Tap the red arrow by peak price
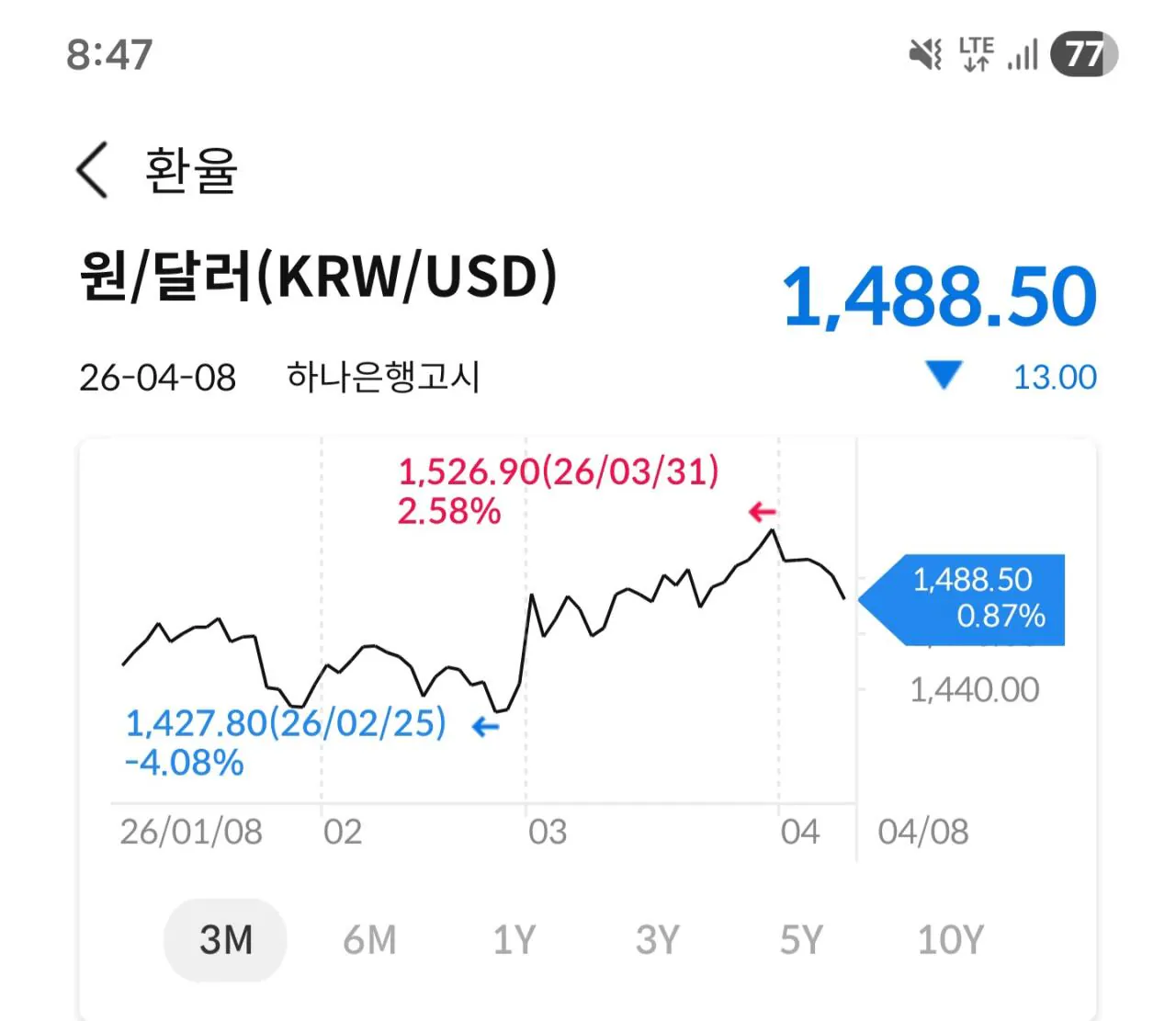Viewport: 1176px width, 1021px height. [762, 511]
